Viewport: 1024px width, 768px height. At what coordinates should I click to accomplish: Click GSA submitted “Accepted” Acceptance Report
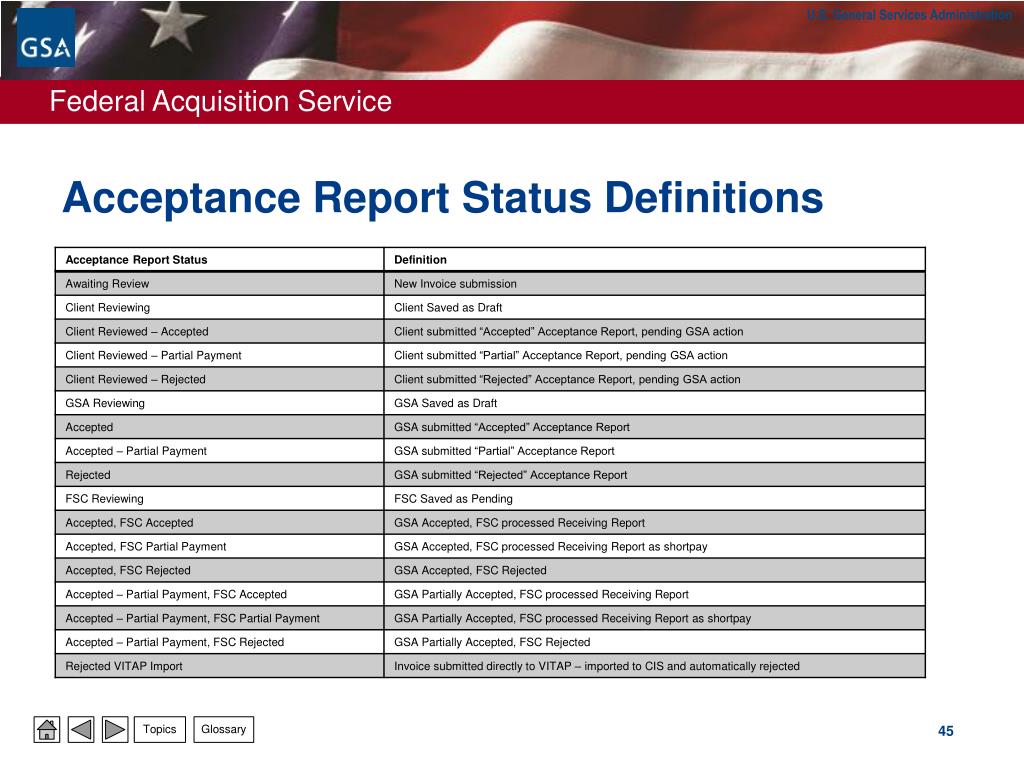point(655,427)
